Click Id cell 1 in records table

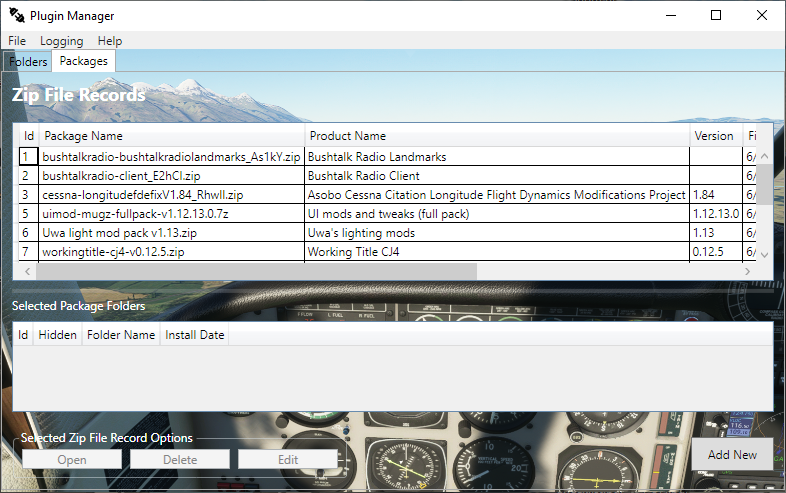29,156
